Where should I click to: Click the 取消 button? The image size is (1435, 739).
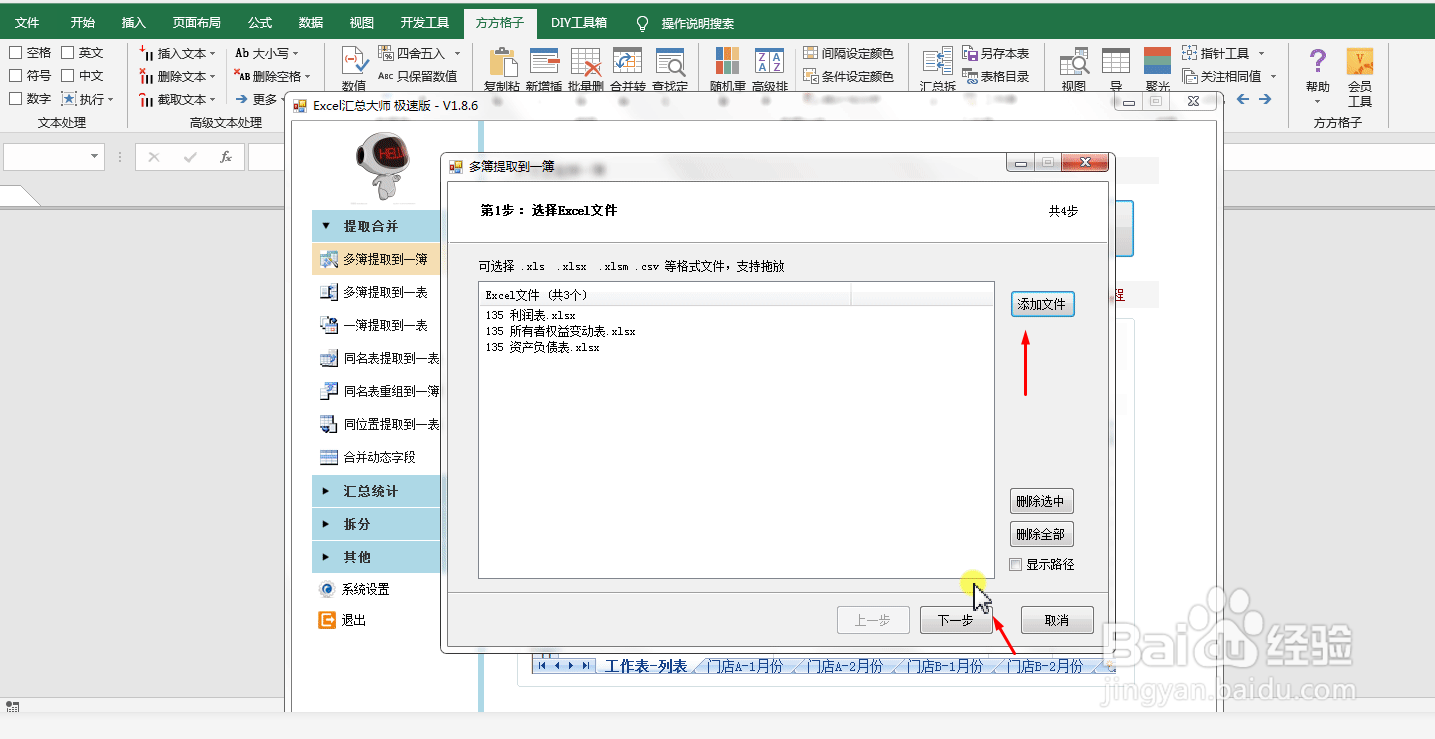[x=1057, y=620]
